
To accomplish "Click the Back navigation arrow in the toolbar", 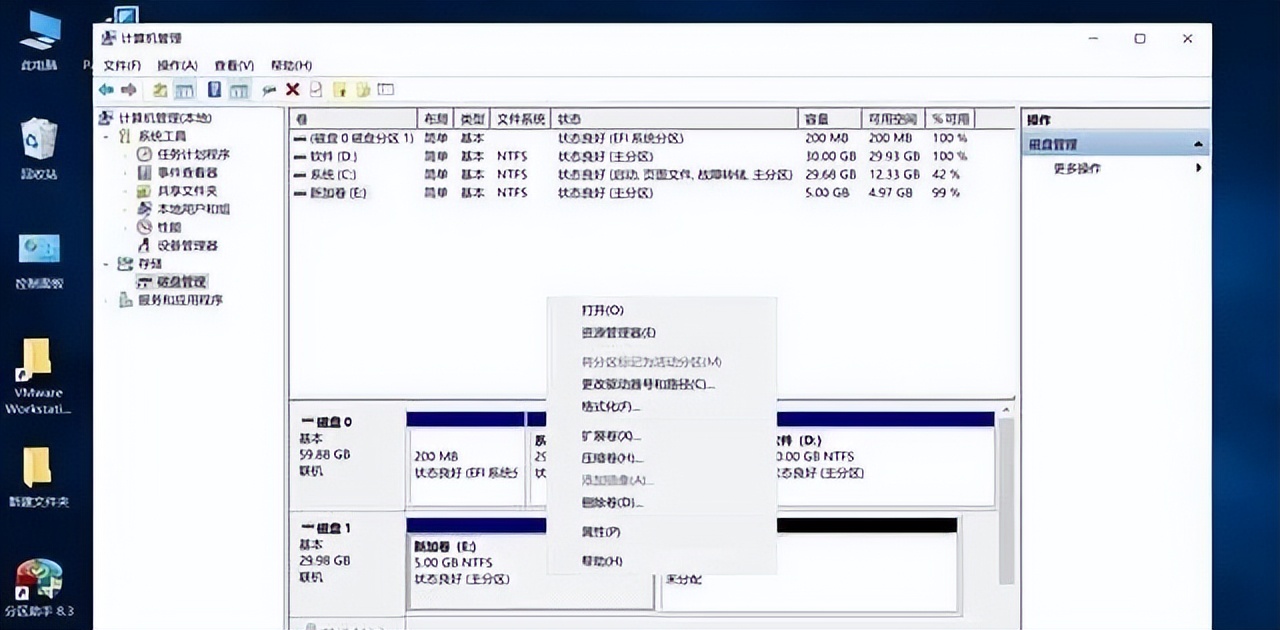I will coord(107,89).
